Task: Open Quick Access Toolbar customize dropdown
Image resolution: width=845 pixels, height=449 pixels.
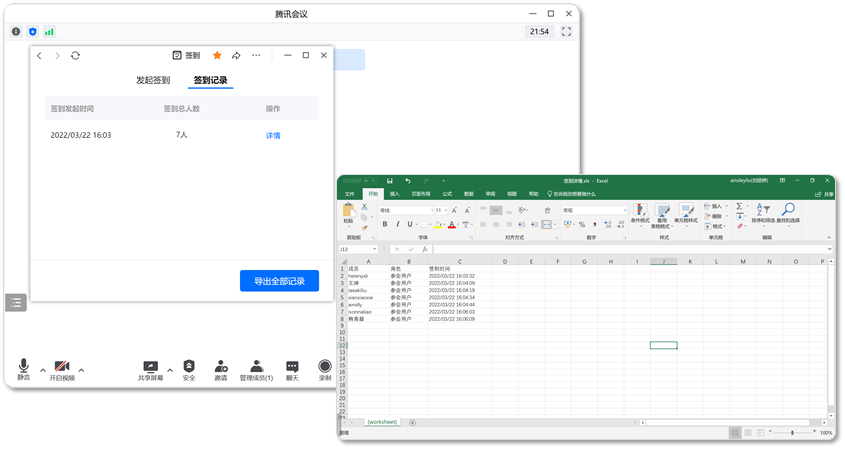Action: [444, 181]
